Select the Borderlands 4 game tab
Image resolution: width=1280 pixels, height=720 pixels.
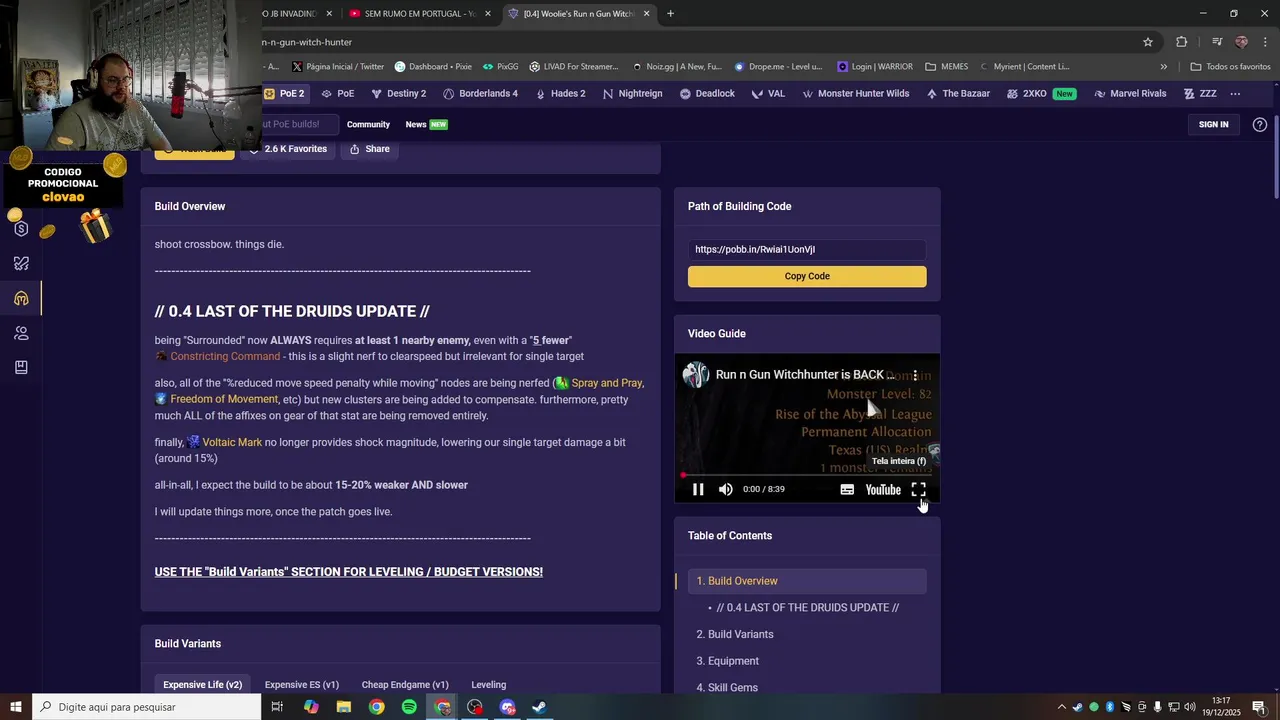pyautogui.click(x=480, y=93)
